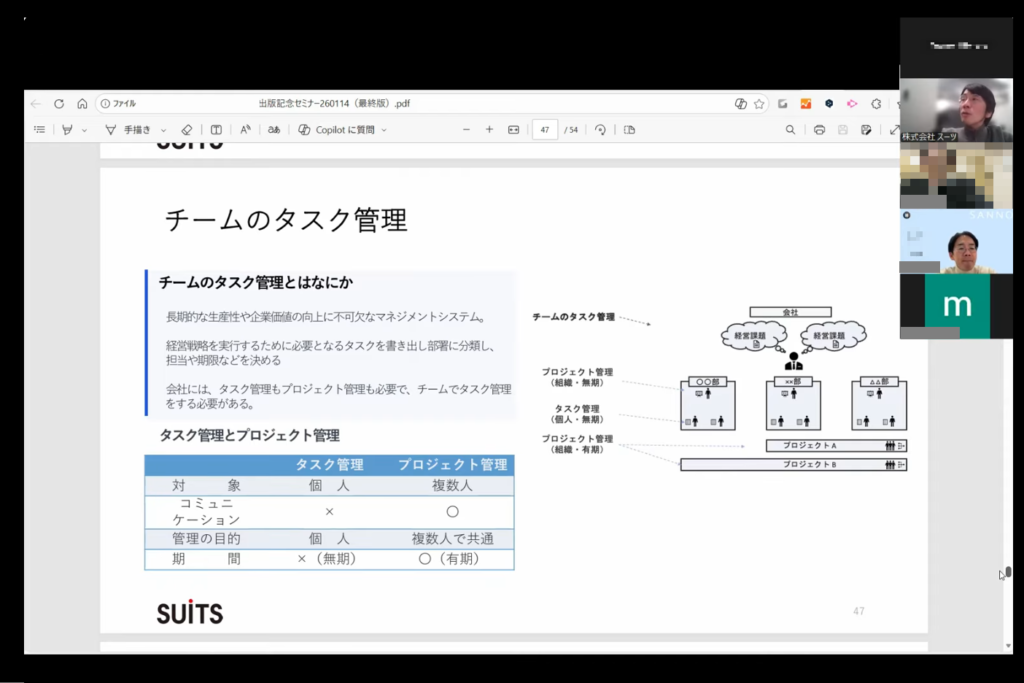Image resolution: width=1024 pixels, height=683 pixels.
Task: Rotate the PDF page
Action: coord(600,129)
